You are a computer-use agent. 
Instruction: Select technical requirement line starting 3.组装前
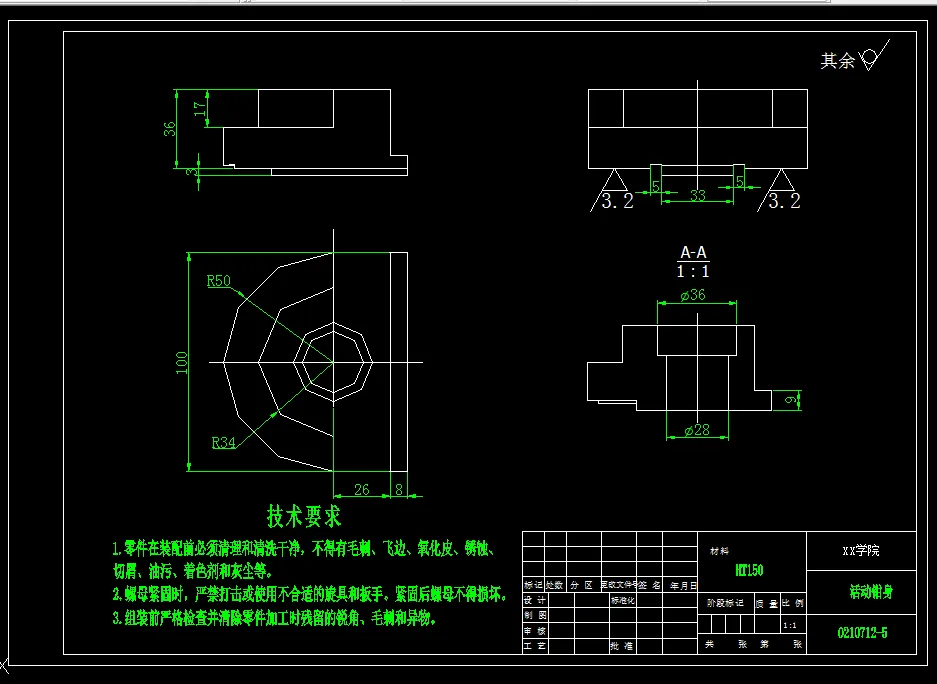click(x=274, y=619)
